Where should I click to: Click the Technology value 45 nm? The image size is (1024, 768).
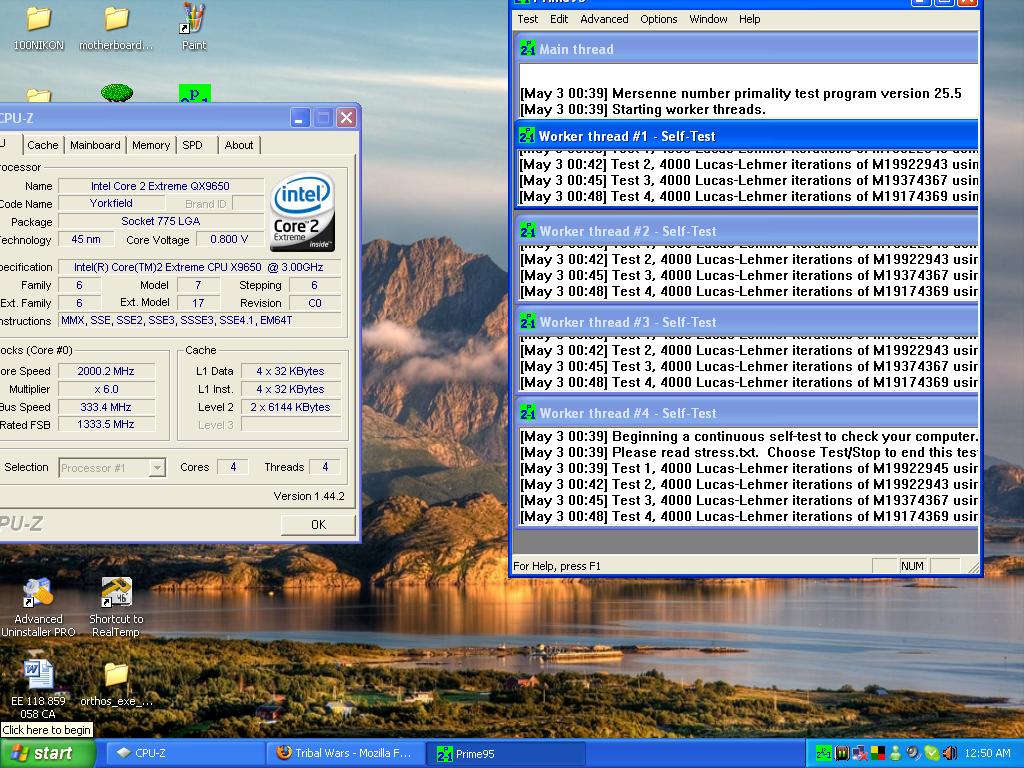click(86, 240)
